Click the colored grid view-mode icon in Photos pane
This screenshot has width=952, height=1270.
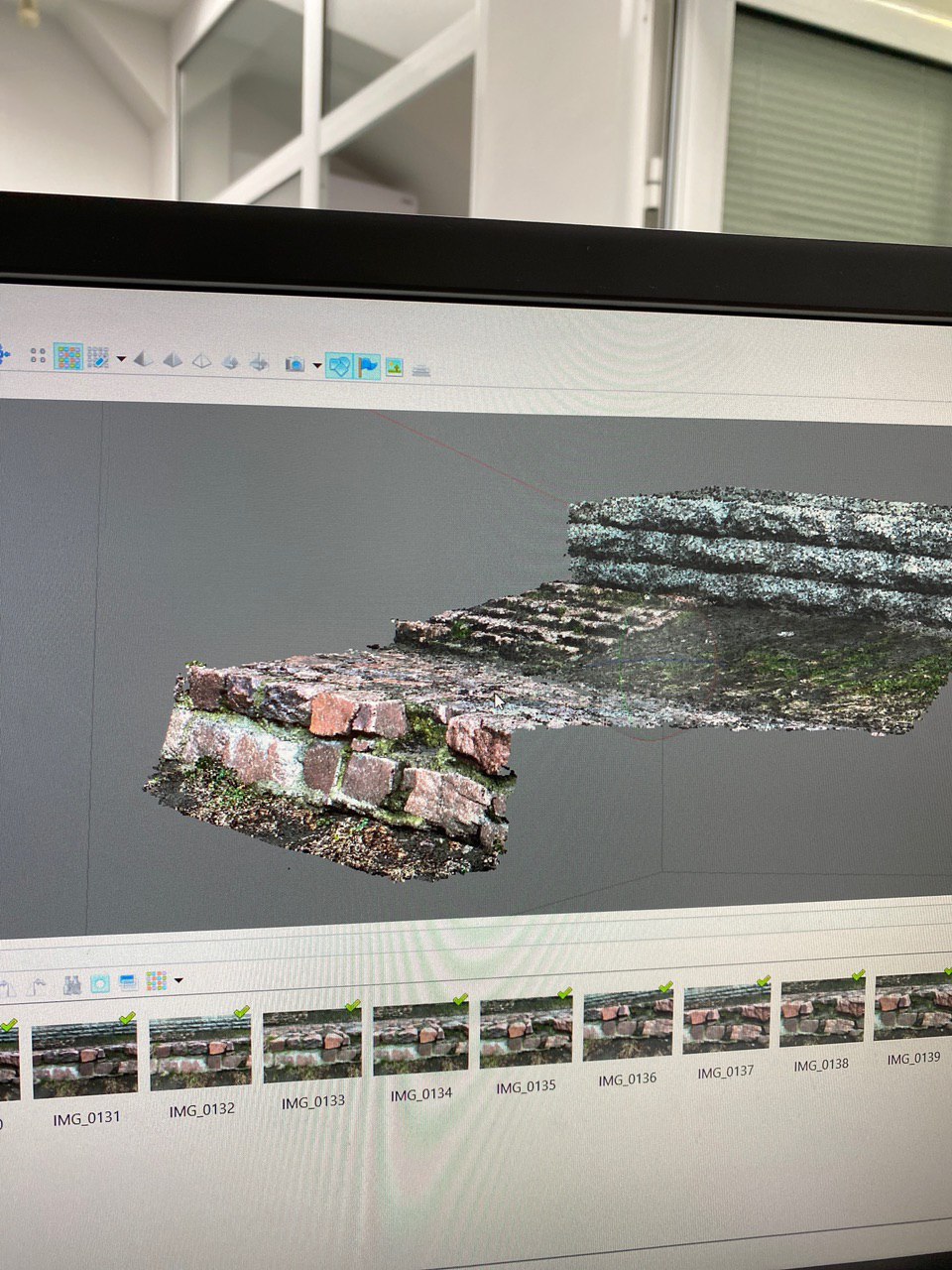click(x=157, y=981)
